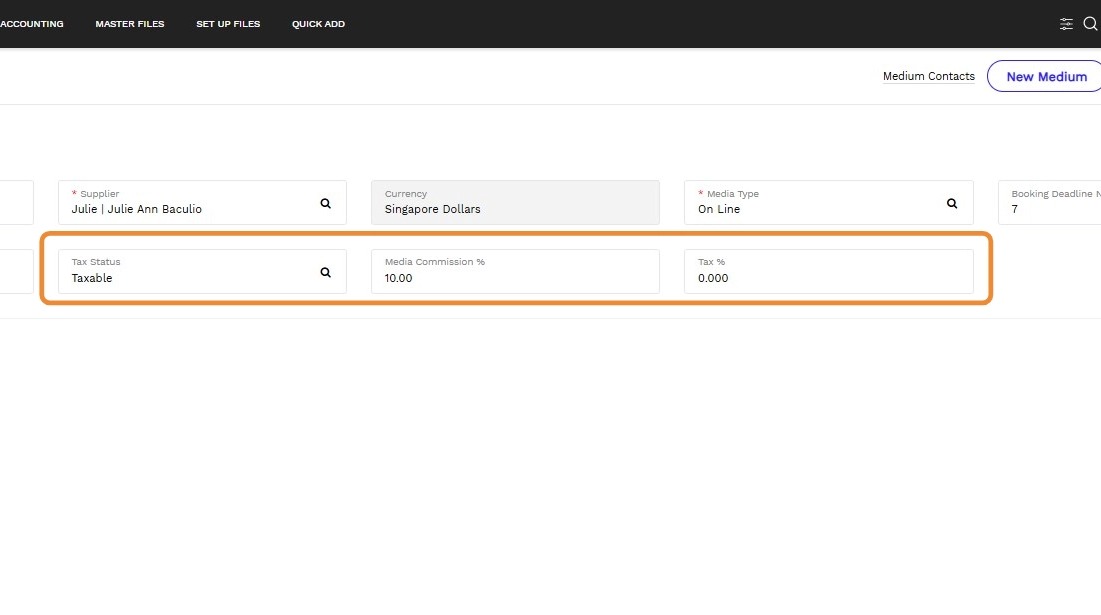The width and height of the screenshot is (1101, 615).
Task: Click the Supplier value 'Julie Ann Baculio'
Action: click(137, 209)
